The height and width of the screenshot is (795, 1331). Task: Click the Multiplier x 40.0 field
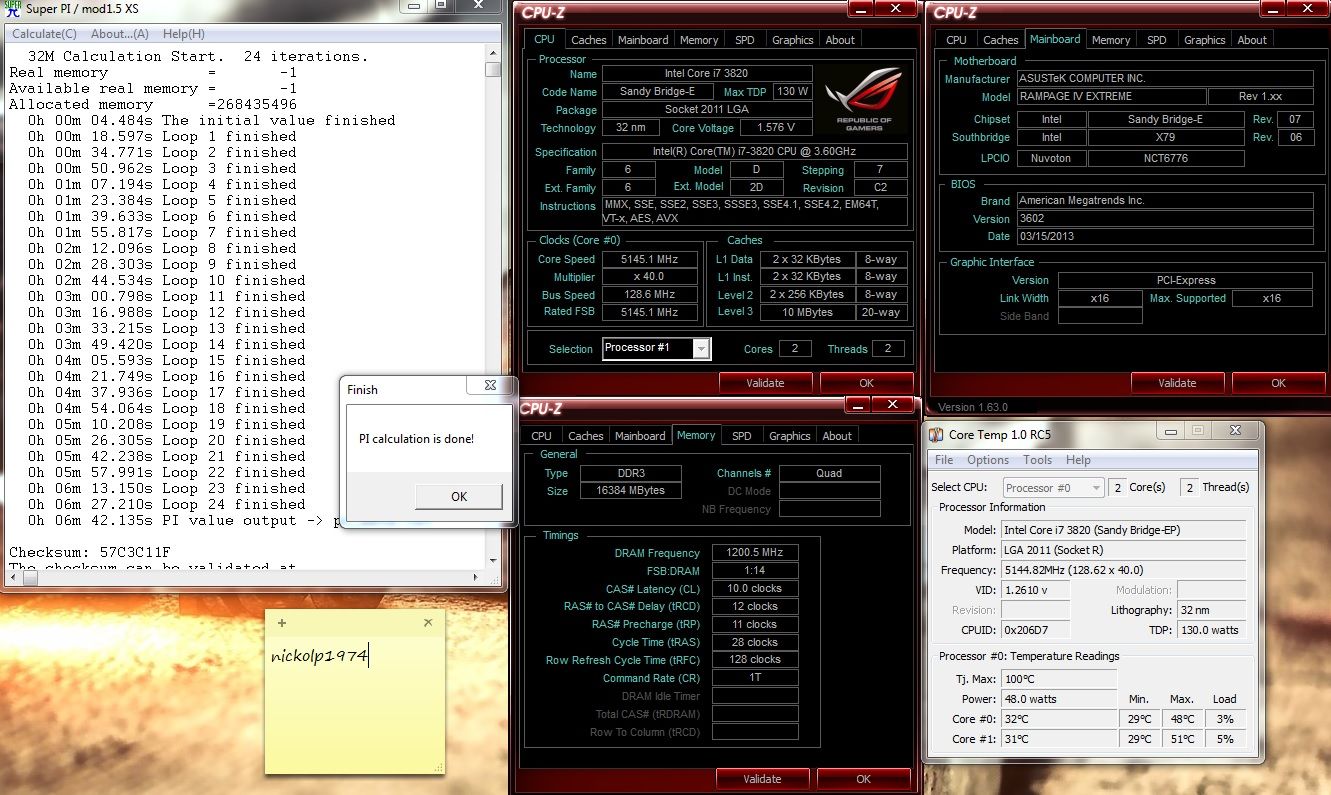(x=650, y=277)
